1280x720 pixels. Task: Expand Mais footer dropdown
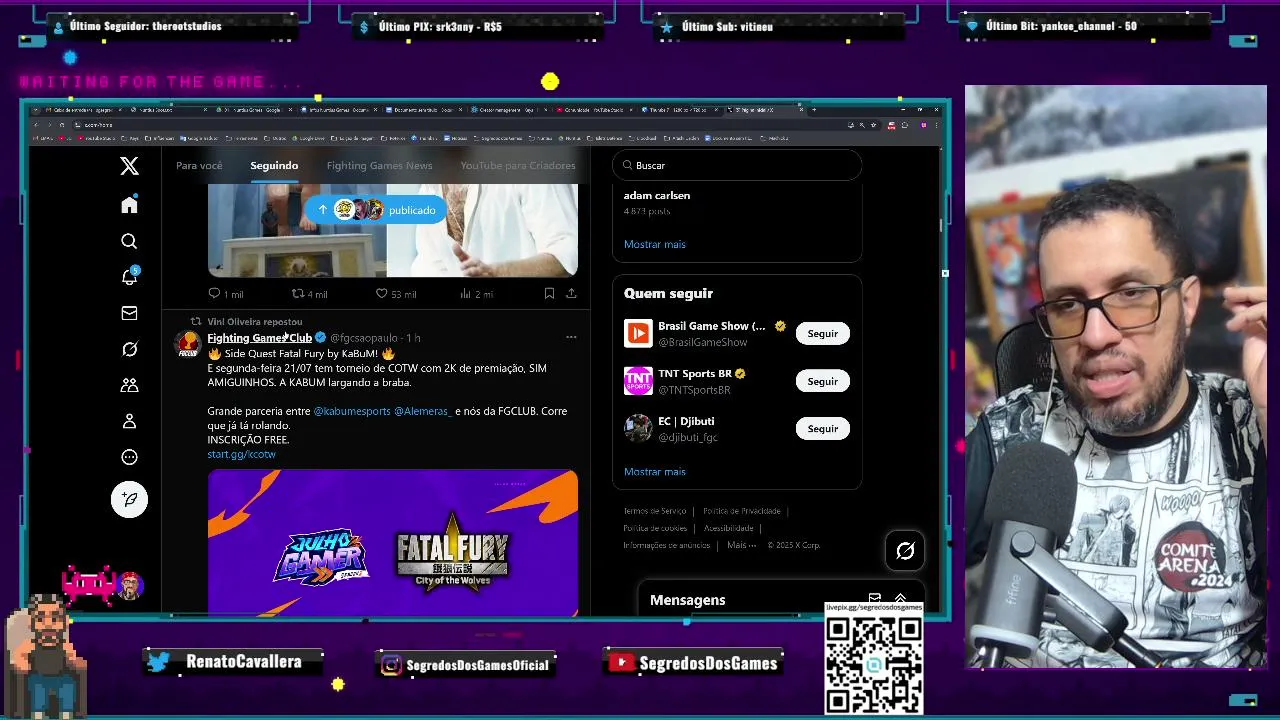tap(741, 545)
